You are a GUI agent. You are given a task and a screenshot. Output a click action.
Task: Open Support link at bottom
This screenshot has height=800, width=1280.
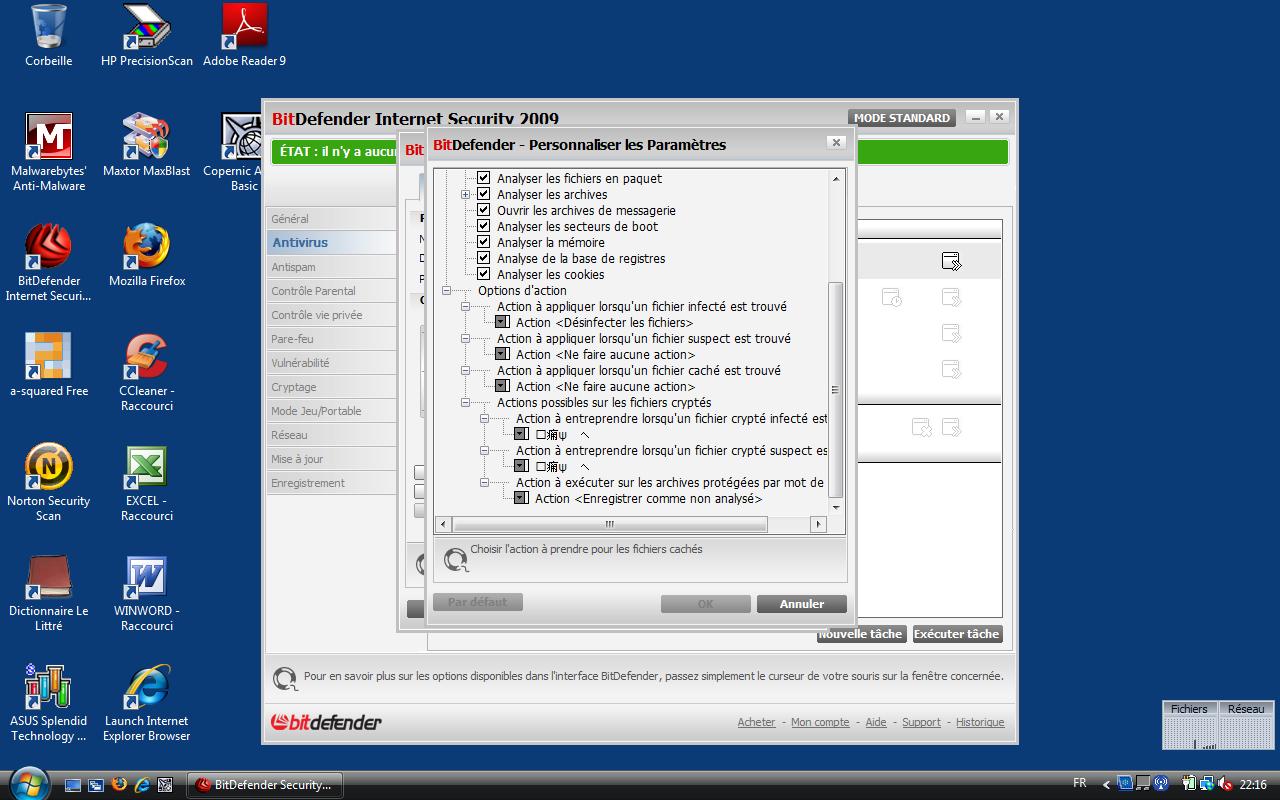pyautogui.click(x=921, y=722)
